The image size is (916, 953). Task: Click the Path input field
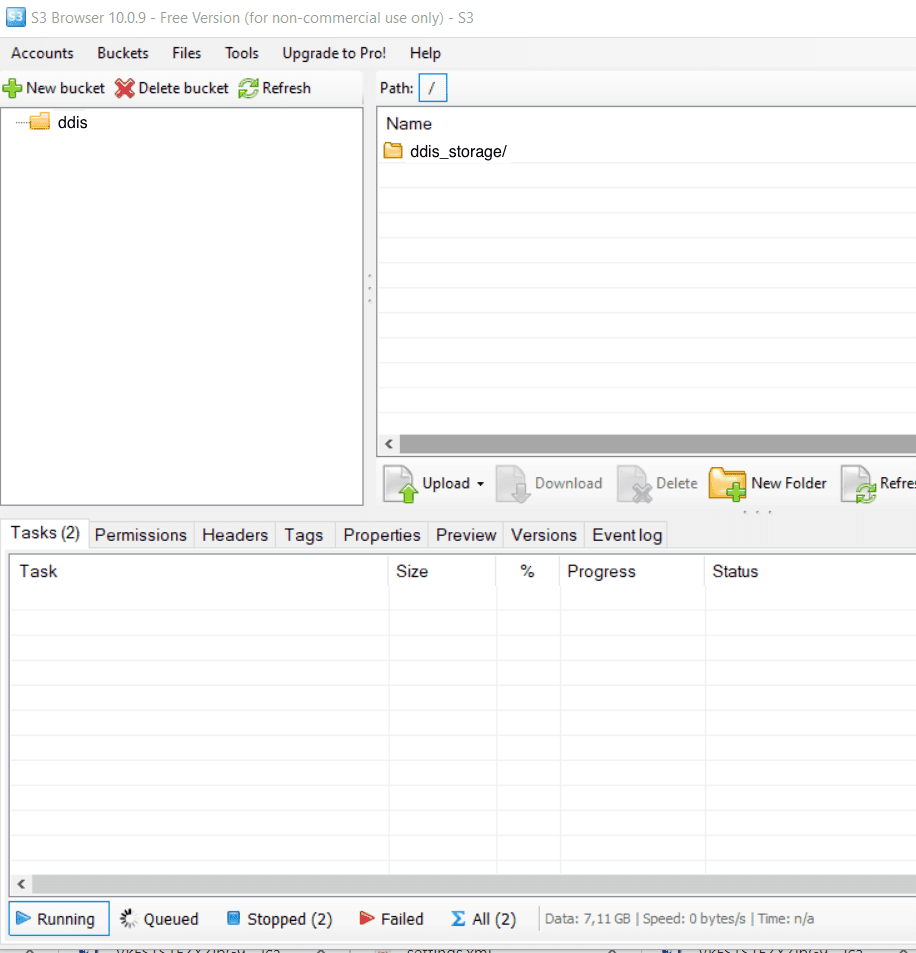point(433,88)
